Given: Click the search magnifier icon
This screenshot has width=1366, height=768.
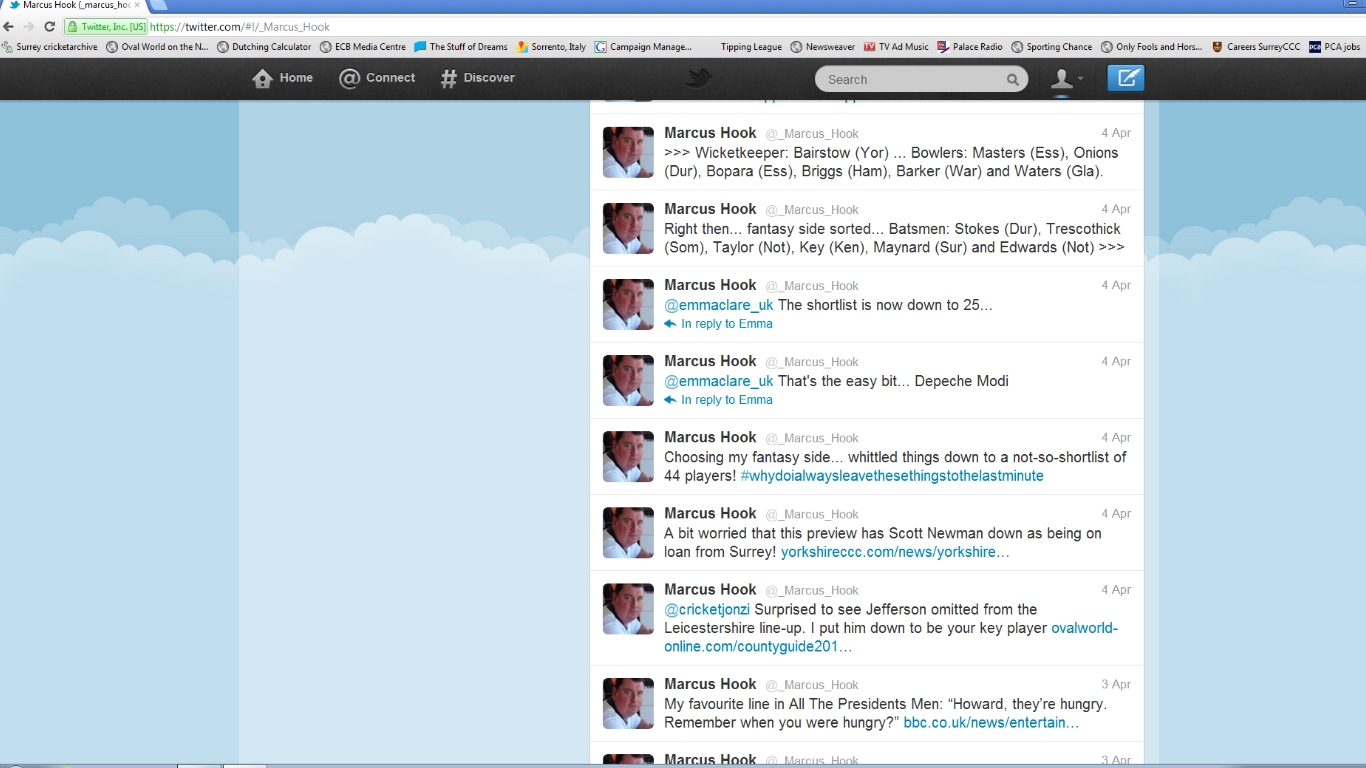Looking at the screenshot, I should pyautogui.click(x=1012, y=80).
